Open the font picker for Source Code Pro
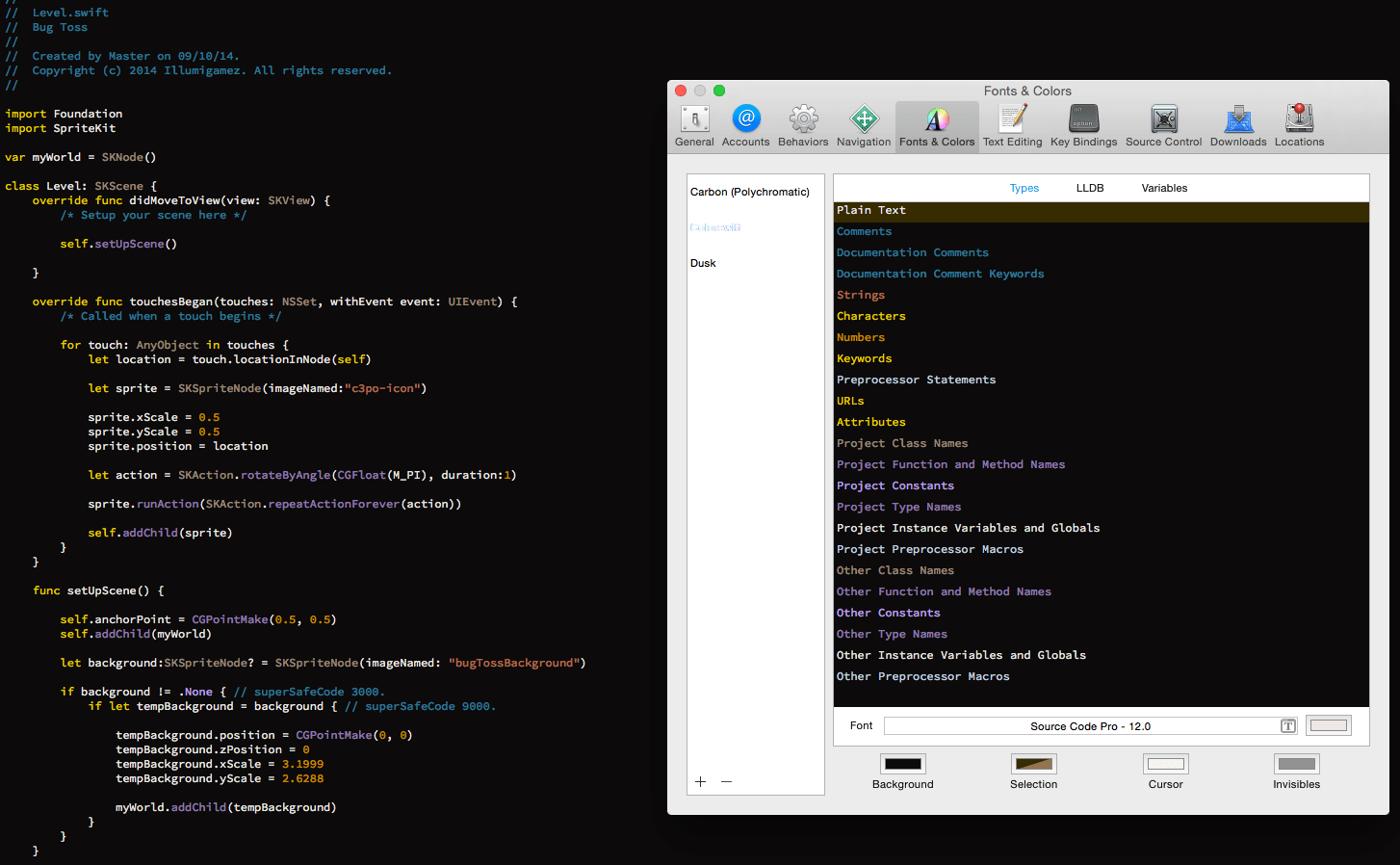Viewport: 1400px width, 865px height. point(1287,725)
